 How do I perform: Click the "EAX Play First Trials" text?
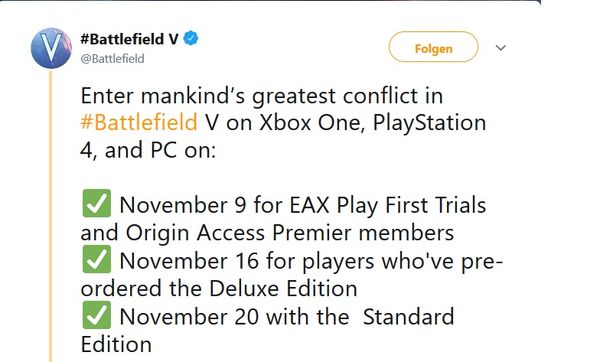coord(388,205)
